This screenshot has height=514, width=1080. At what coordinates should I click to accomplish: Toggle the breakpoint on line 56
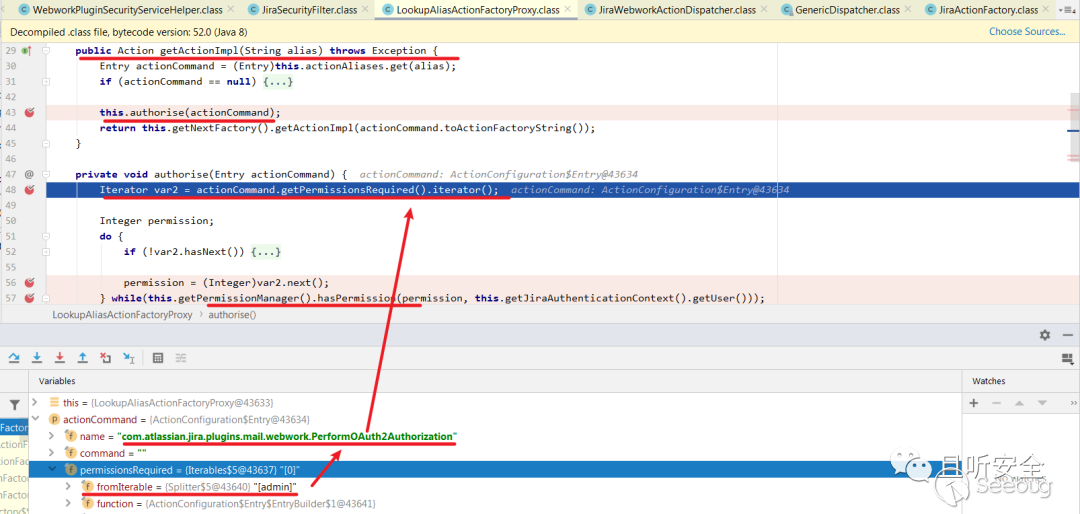[29, 283]
